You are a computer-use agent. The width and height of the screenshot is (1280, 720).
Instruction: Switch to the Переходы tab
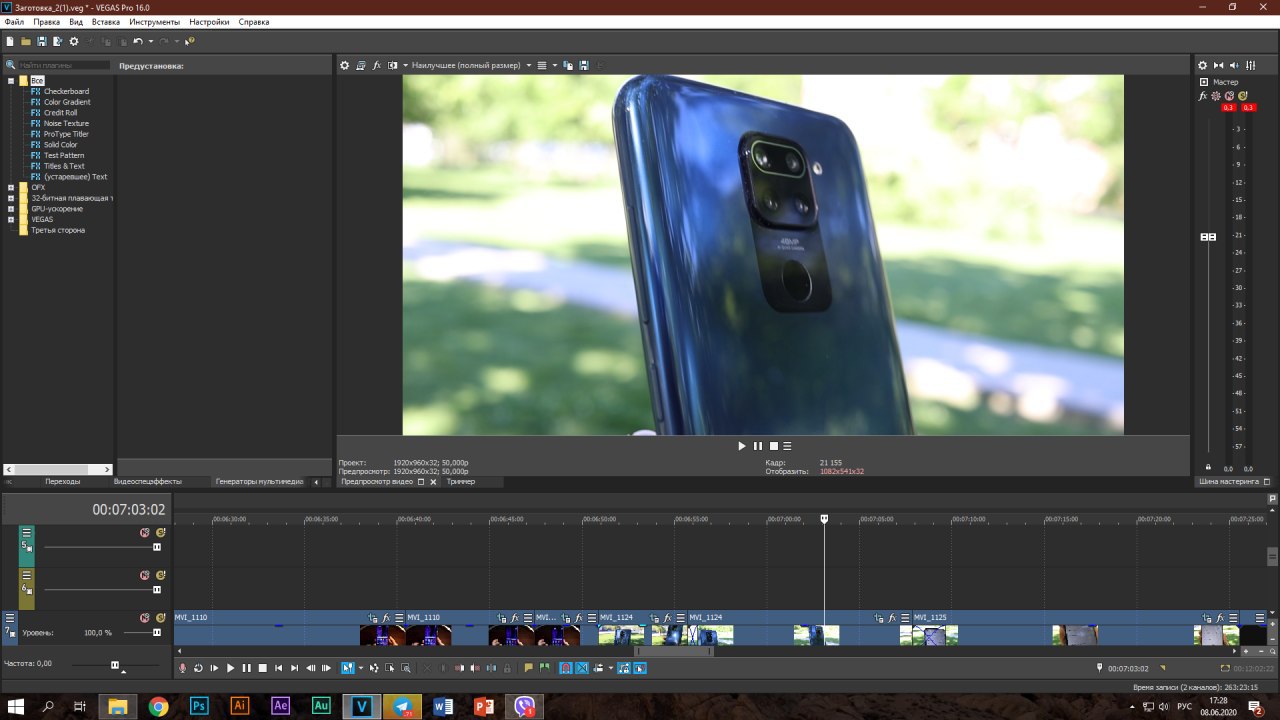point(62,481)
